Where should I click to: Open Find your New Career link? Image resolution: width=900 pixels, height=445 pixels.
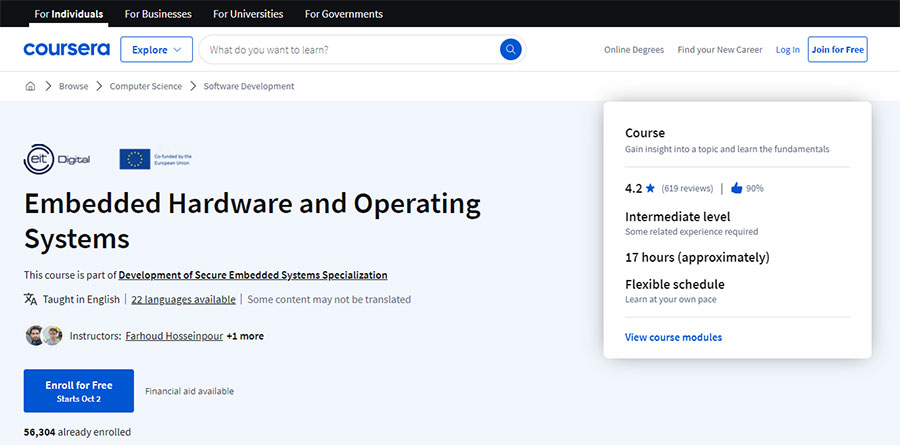click(x=720, y=50)
